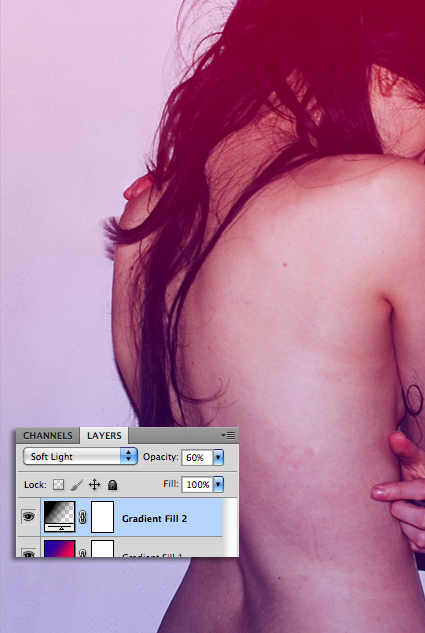
Task: Click the blue-red Gradient Fill 1 thumbnail
Action: coord(60,549)
